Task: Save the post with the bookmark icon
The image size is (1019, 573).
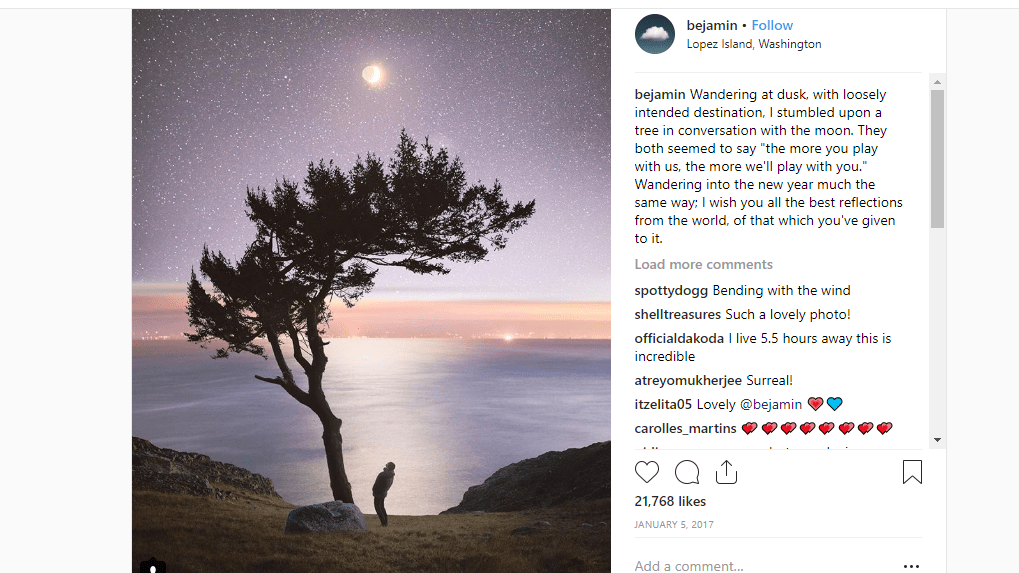Action: [x=912, y=472]
